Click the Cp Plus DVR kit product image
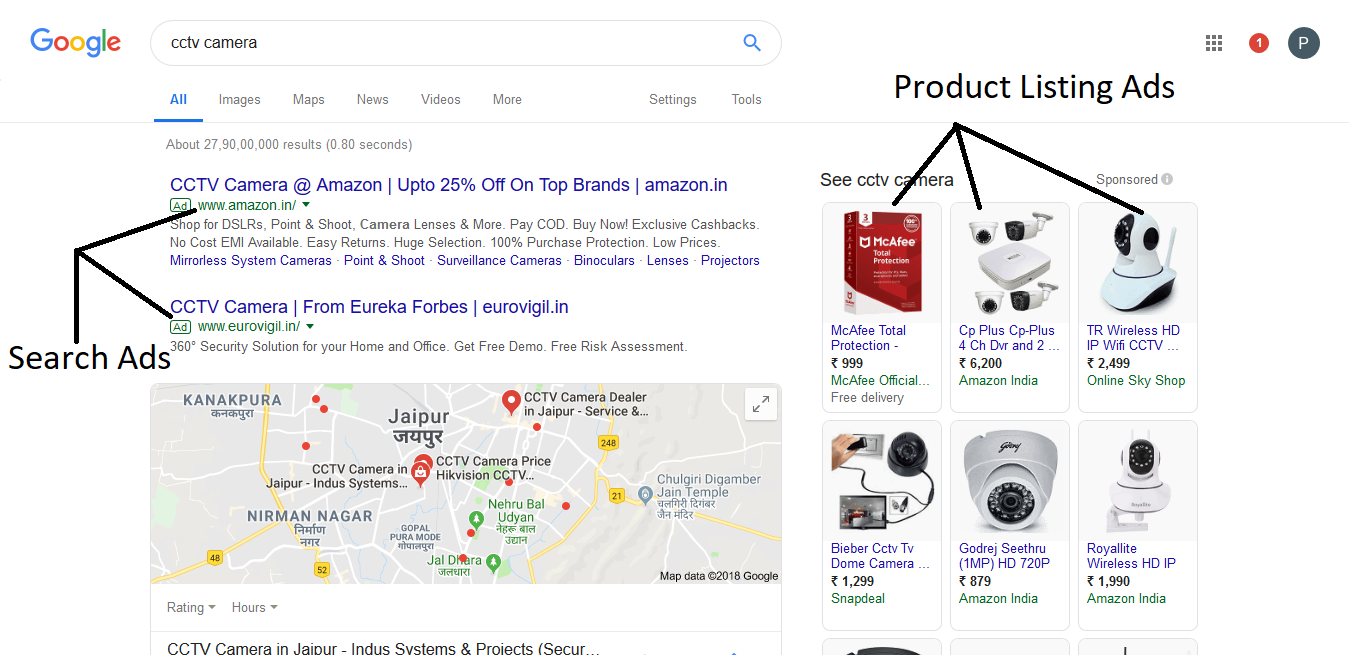The height and width of the screenshot is (655, 1349). 1009,262
